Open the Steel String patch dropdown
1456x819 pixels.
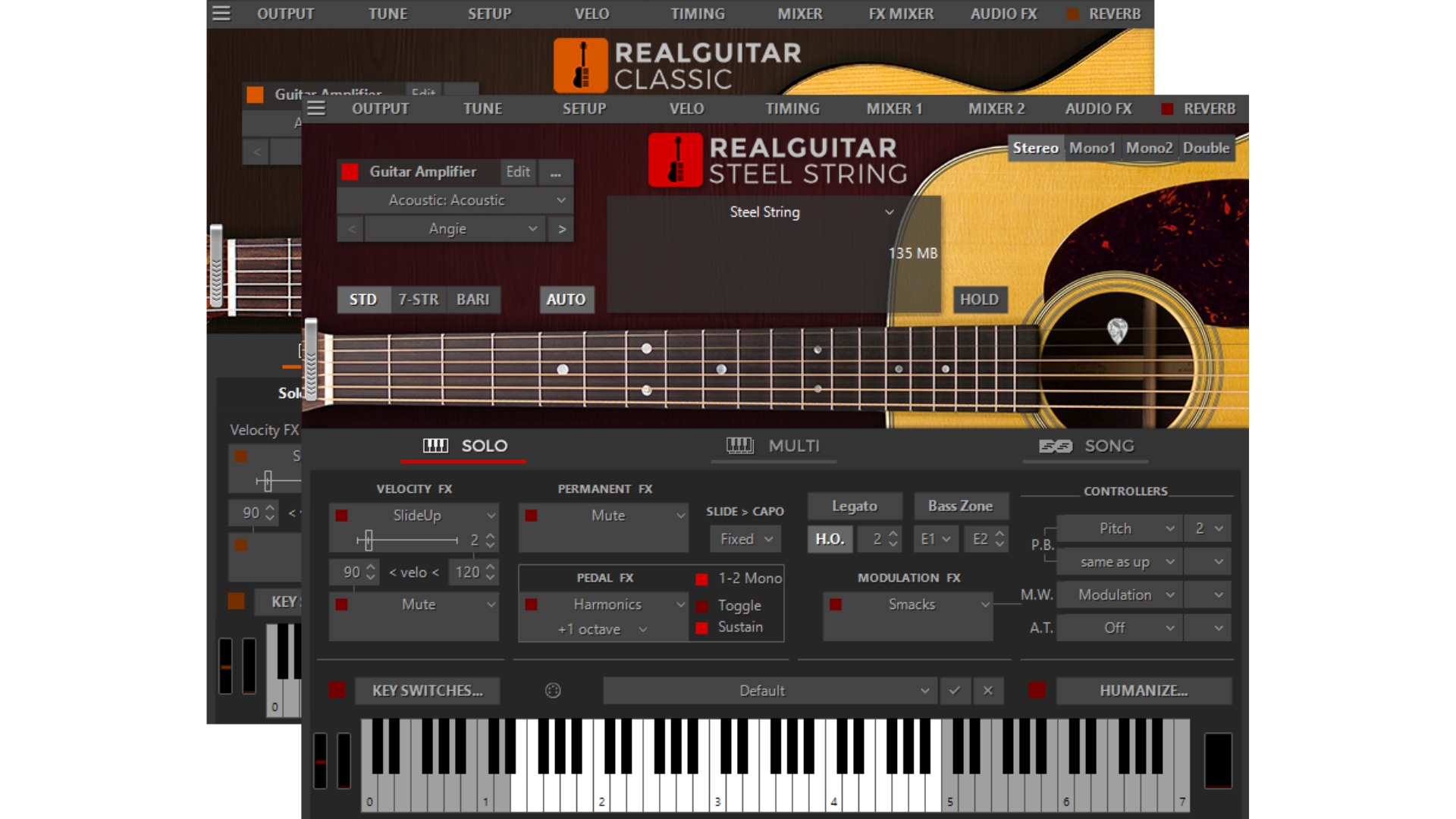[773, 212]
